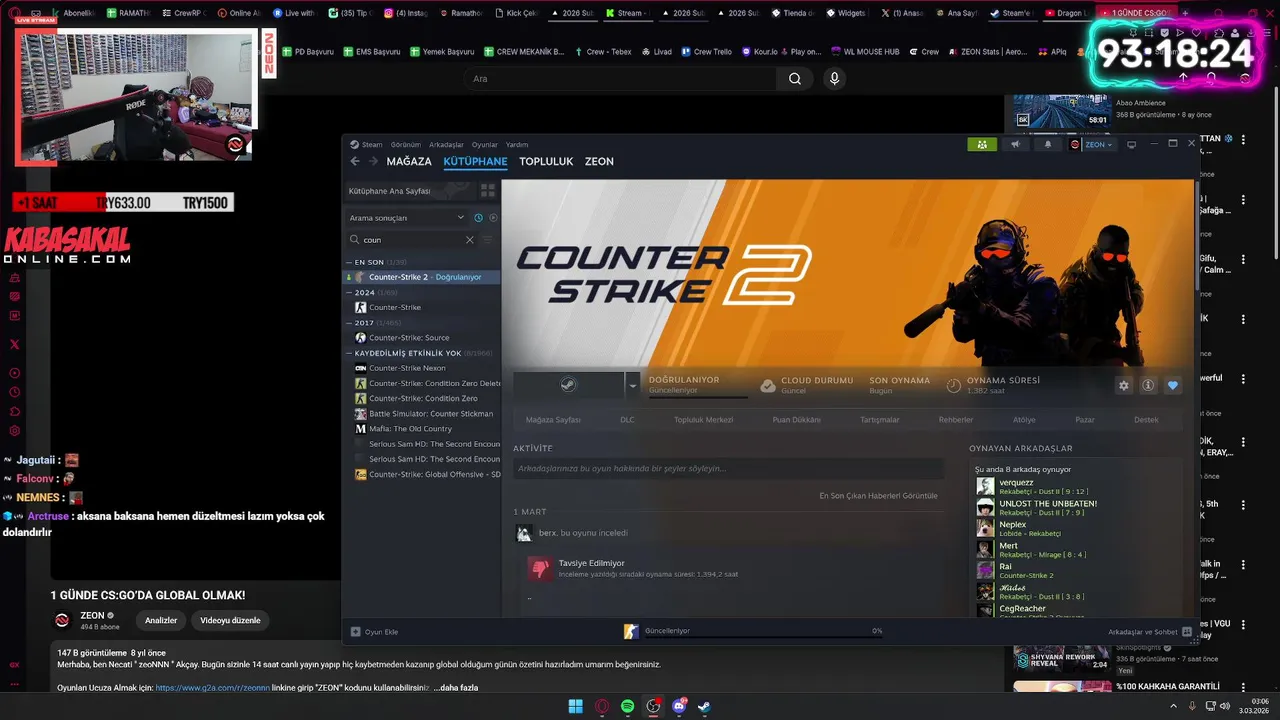Open the browser sidebar settings gear
The width and height of the screenshot is (1280, 720).
pos(14,431)
